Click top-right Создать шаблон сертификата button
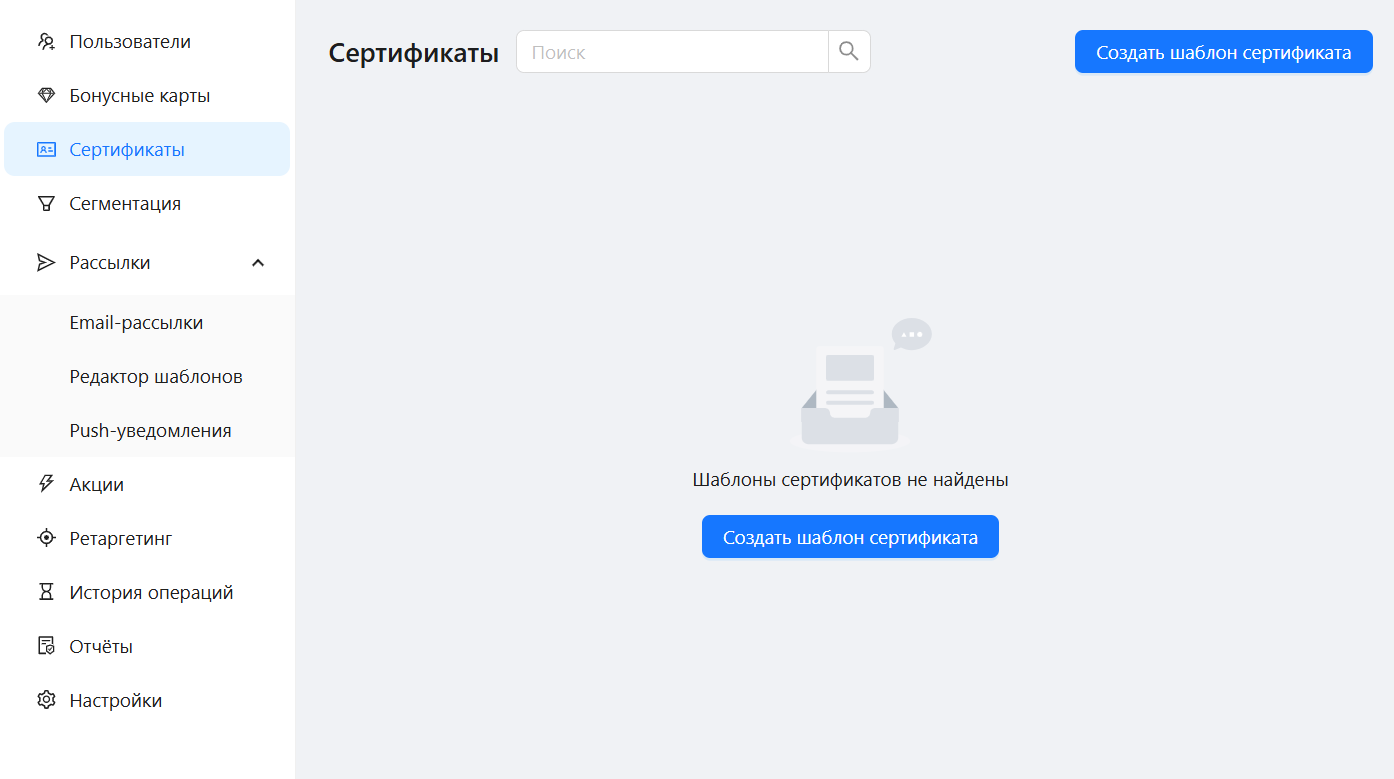This screenshot has height=779, width=1394. [1224, 52]
